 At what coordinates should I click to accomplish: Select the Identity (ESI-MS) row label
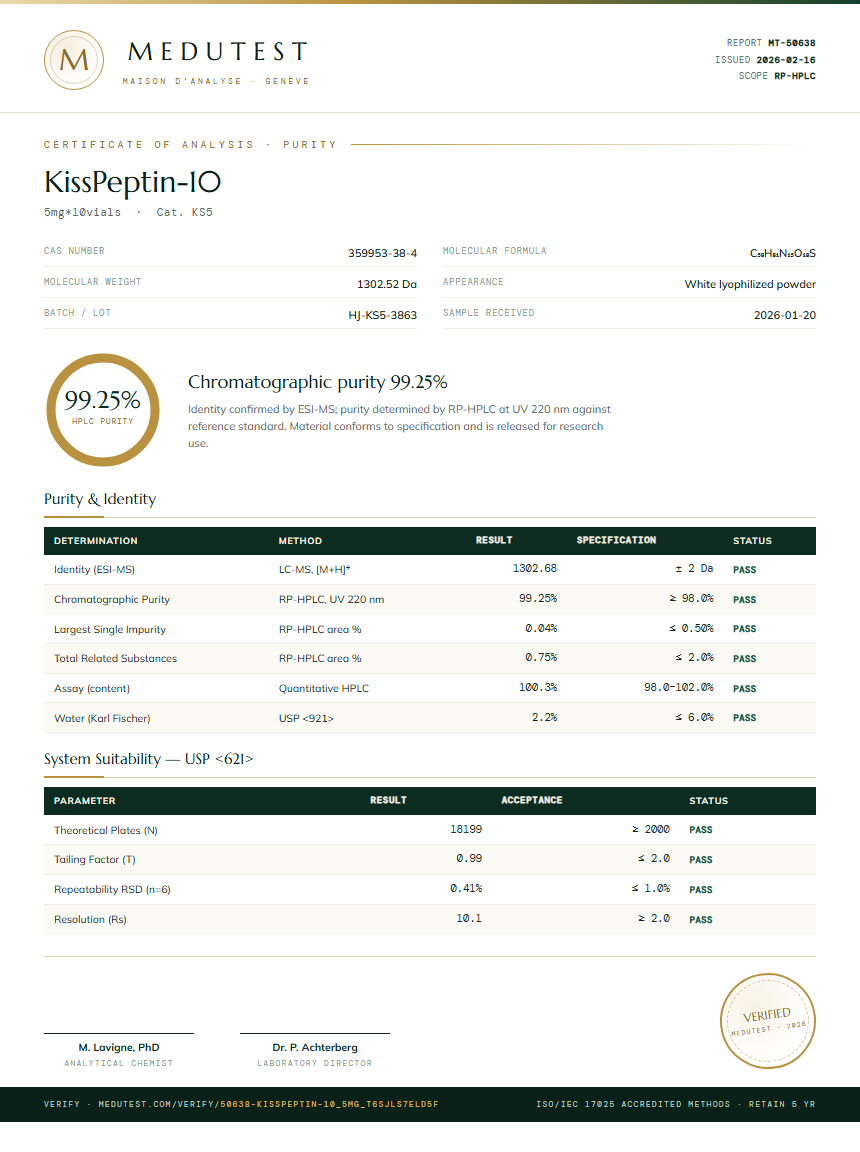point(94,569)
